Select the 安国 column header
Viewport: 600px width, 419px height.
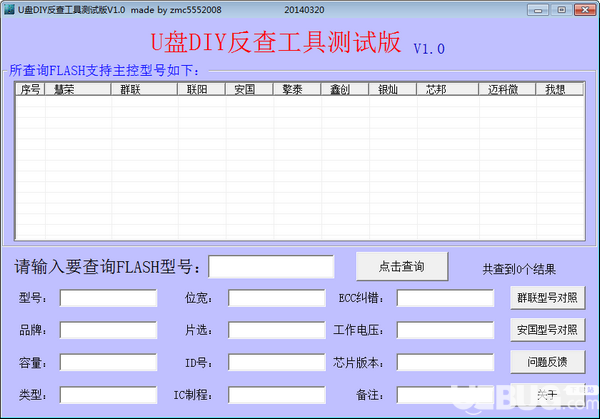click(249, 89)
